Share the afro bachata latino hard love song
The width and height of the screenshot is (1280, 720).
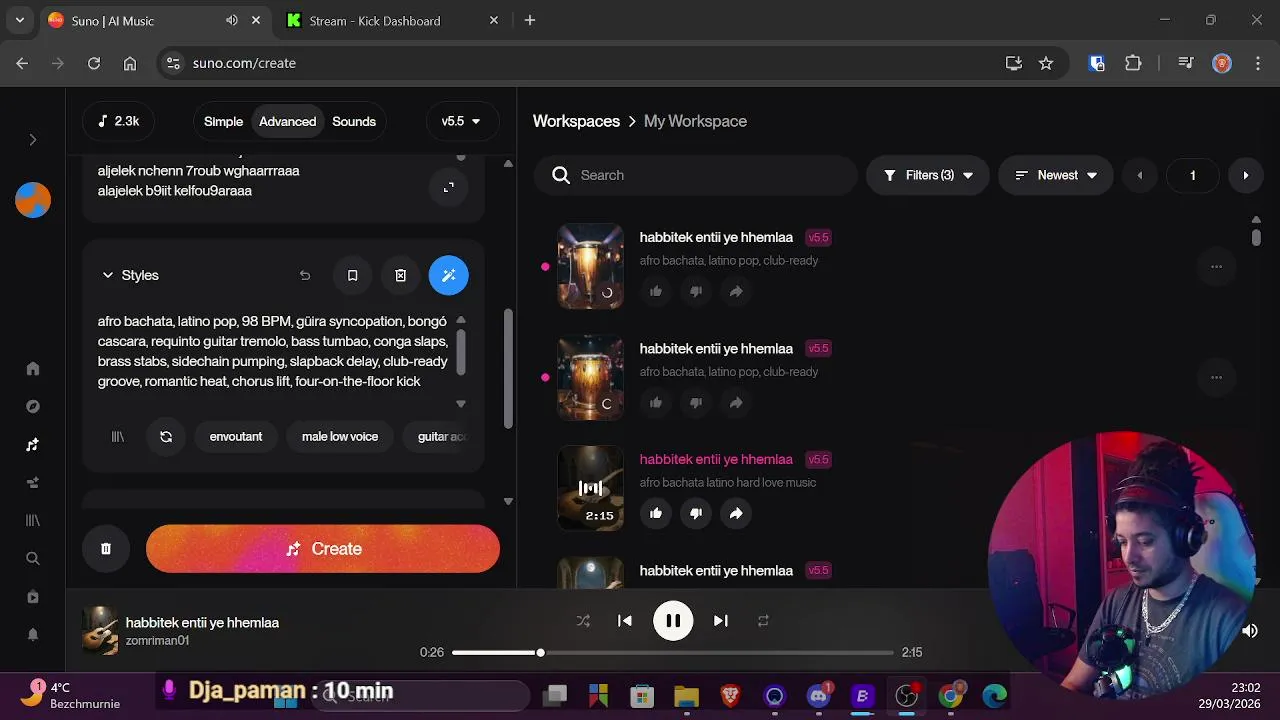(736, 513)
